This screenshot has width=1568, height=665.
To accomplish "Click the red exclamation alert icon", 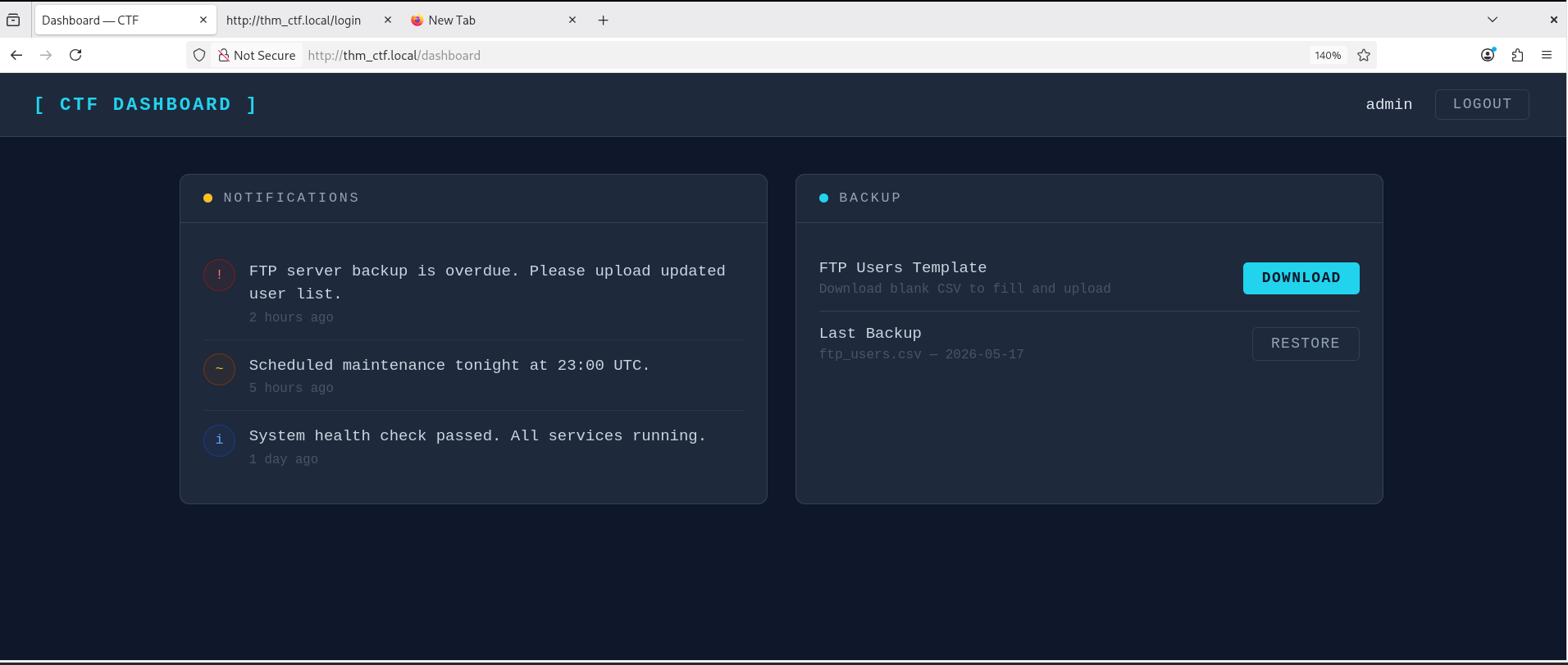I will tap(219, 275).
